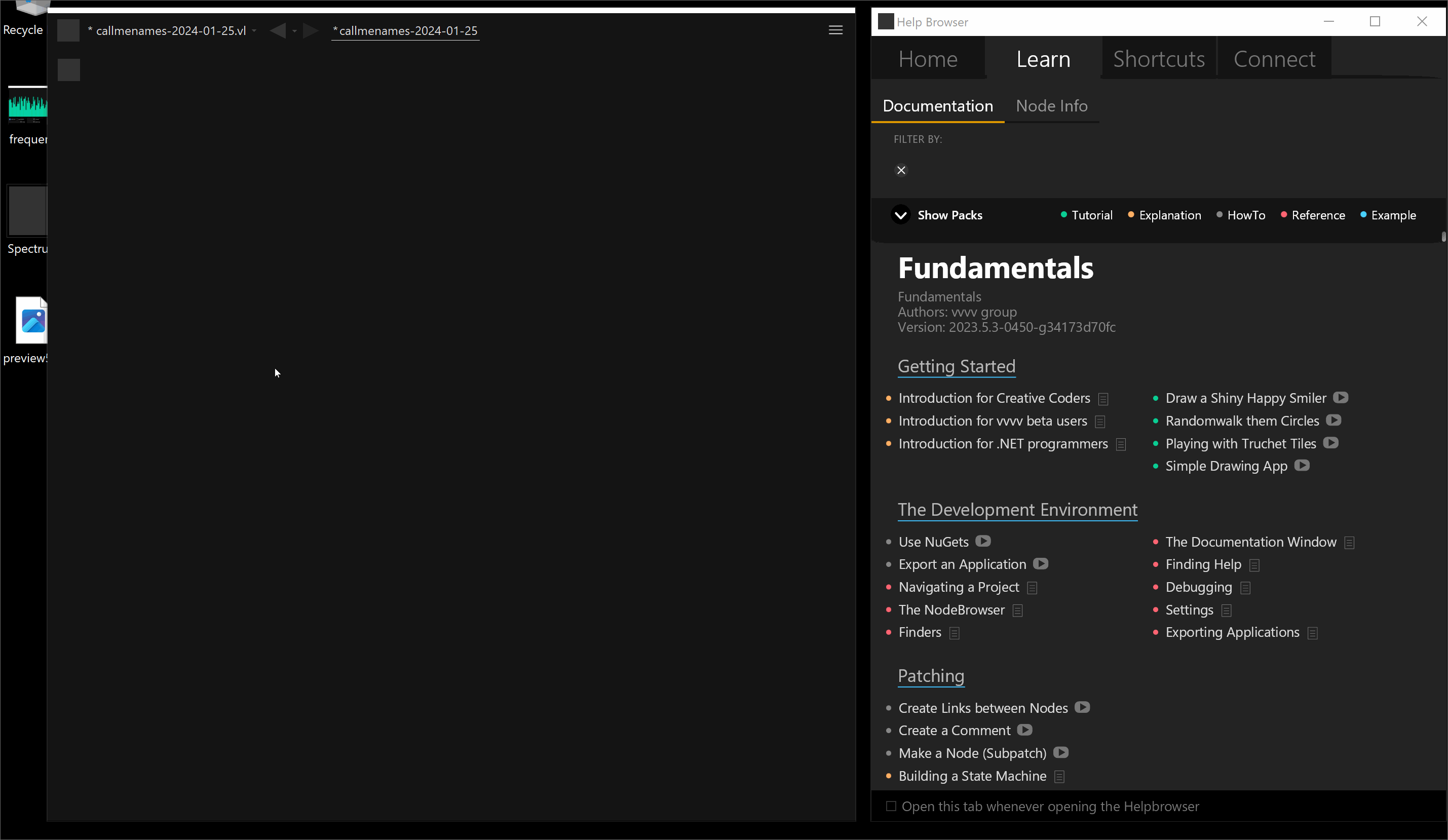Click the small gray square below the patch toolbar
Viewport: 1448px width, 840px height.
click(68, 69)
